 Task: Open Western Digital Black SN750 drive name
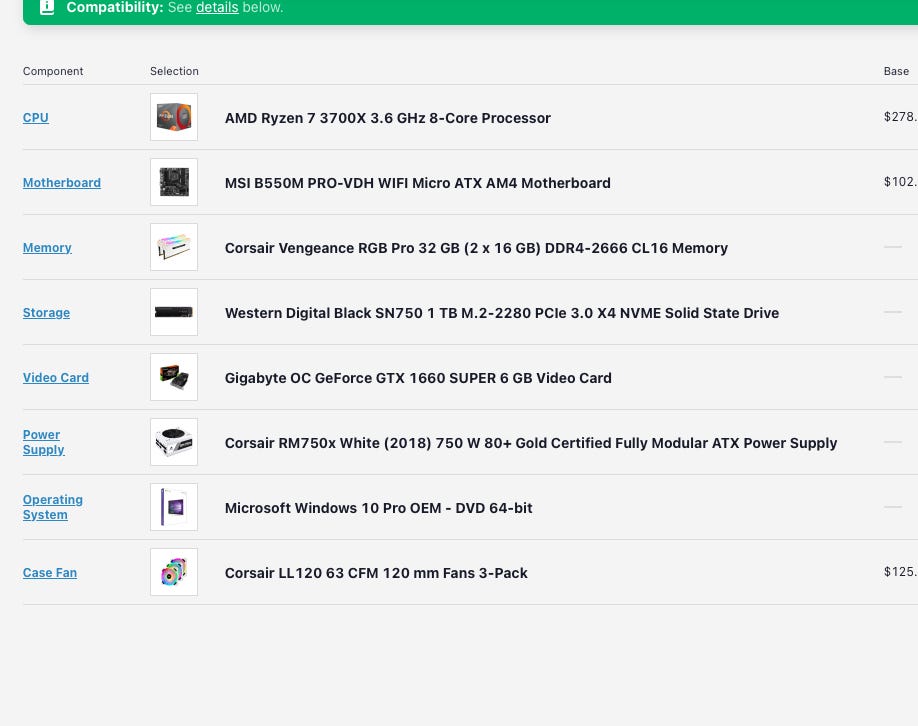click(502, 313)
